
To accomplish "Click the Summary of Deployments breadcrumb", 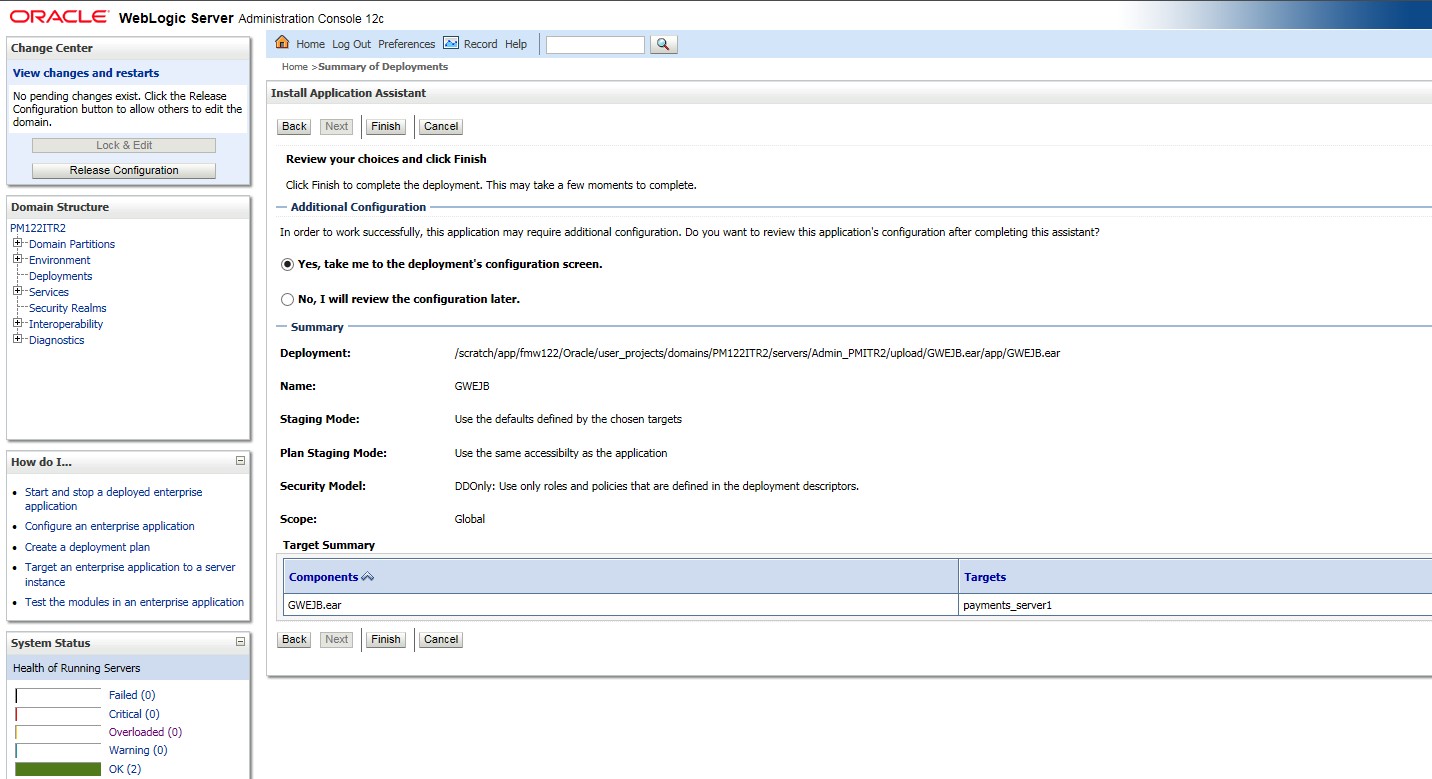I will pyautogui.click(x=383, y=67).
